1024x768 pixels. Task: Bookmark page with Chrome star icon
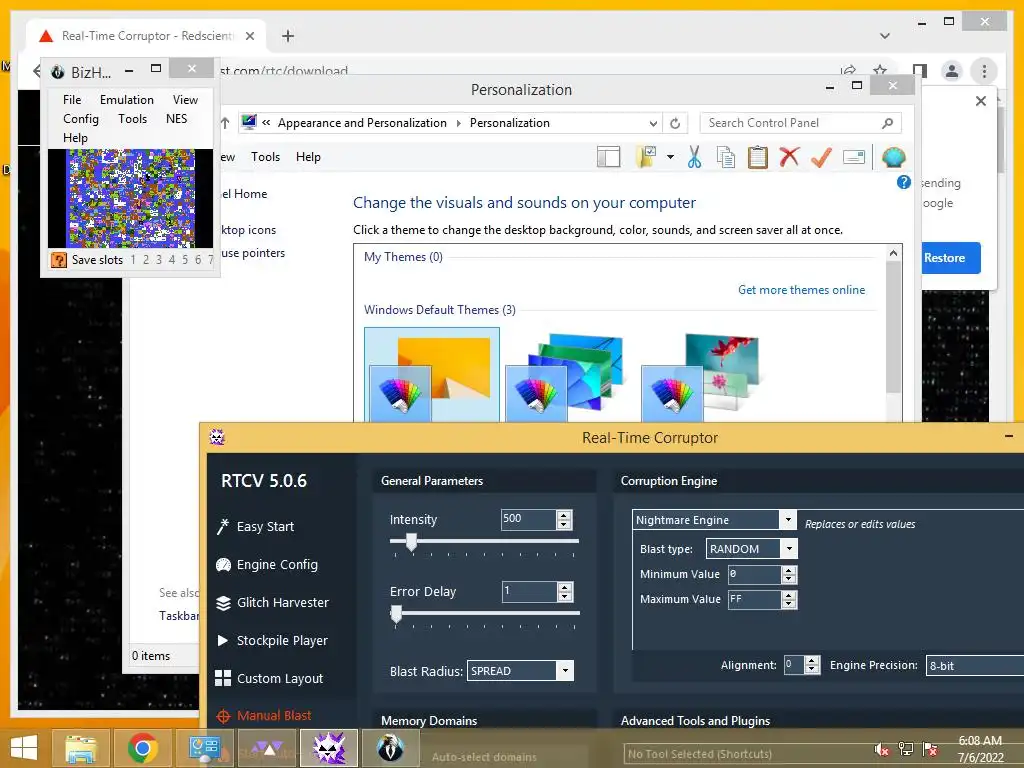point(880,71)
